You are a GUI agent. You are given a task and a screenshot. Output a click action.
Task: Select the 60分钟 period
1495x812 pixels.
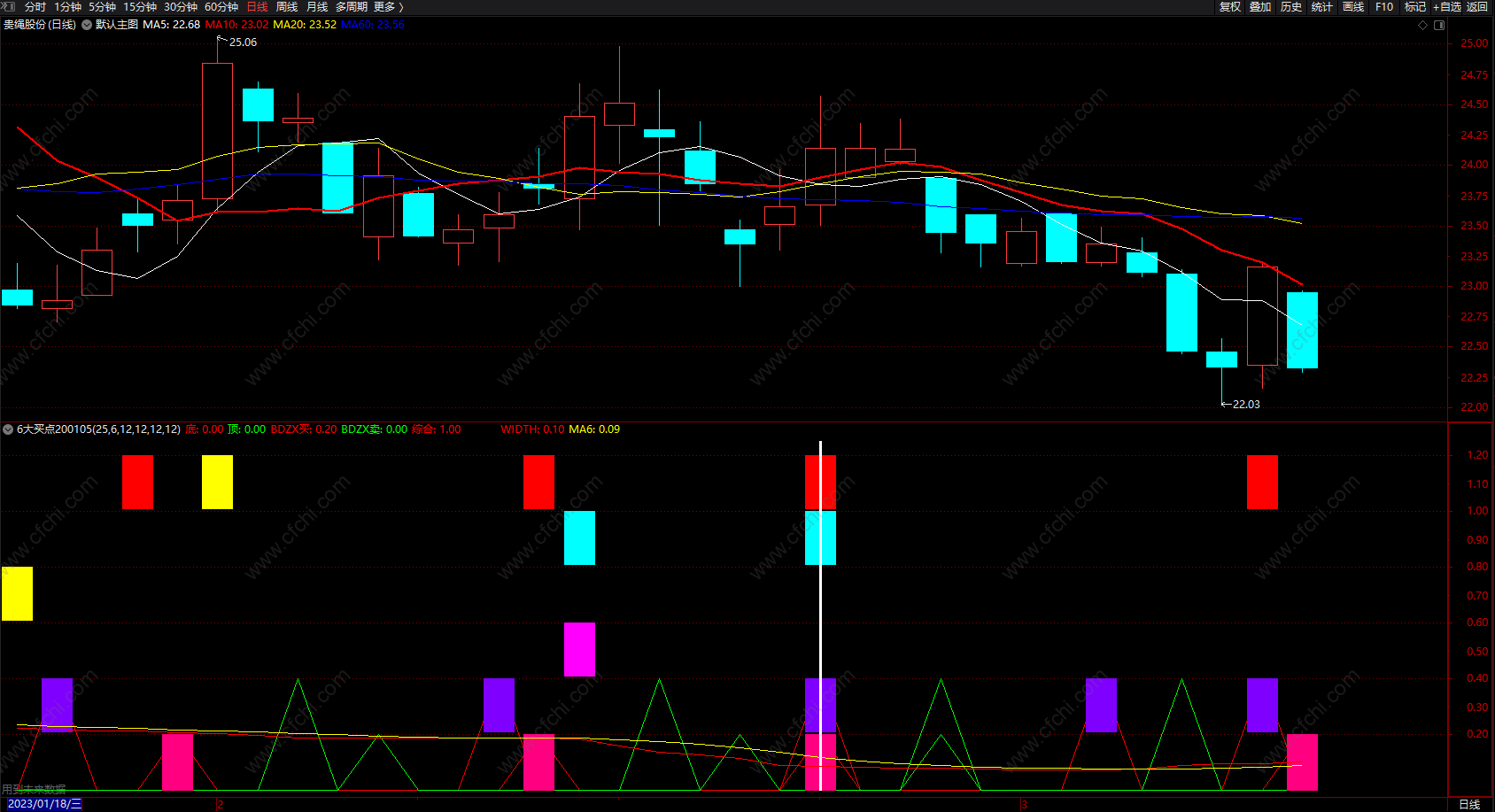click(x=221, y=7)
